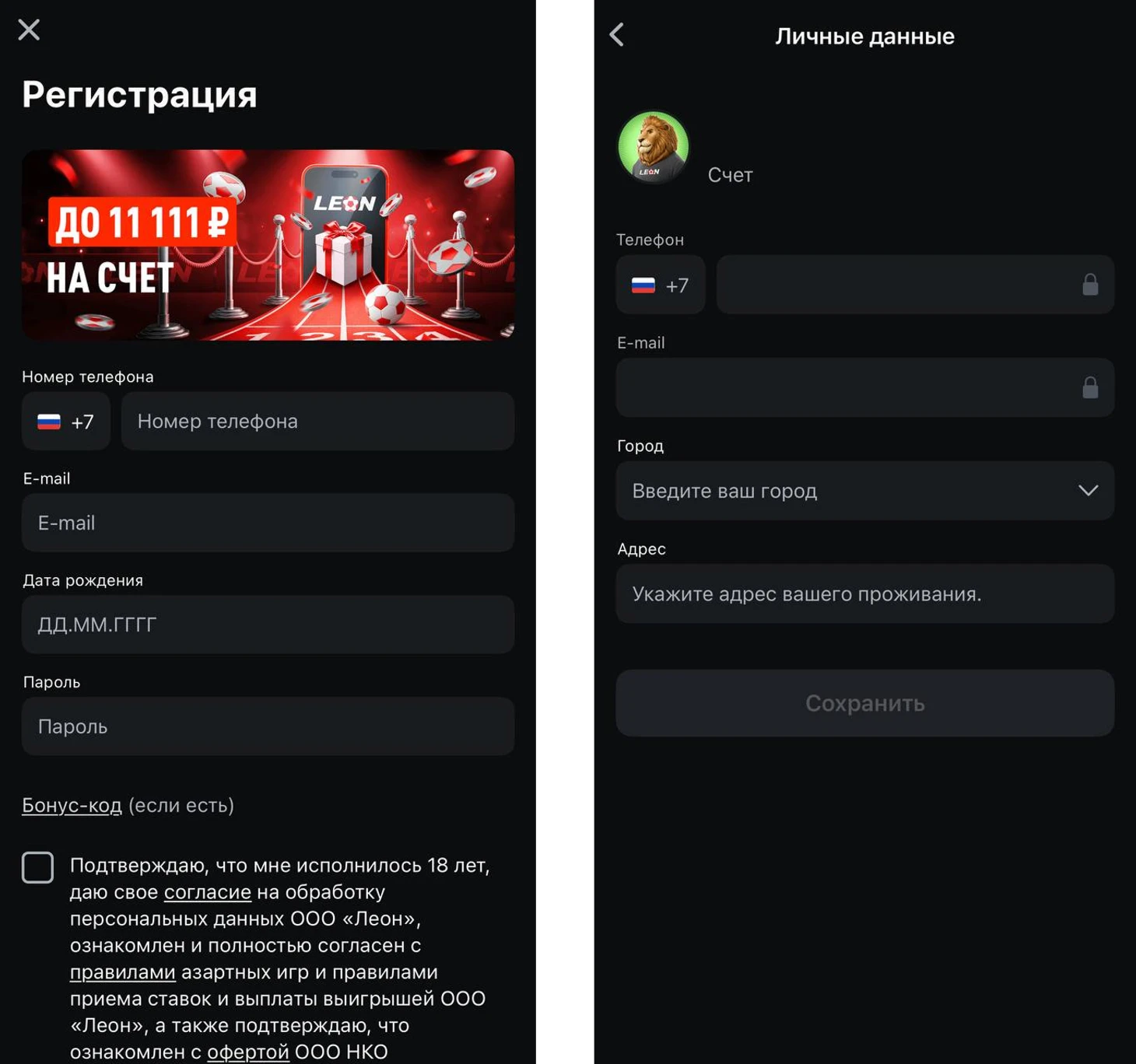
Task: Expand the Введите ваш город dropdown chevron
Action: click(x=1089, y=491)
